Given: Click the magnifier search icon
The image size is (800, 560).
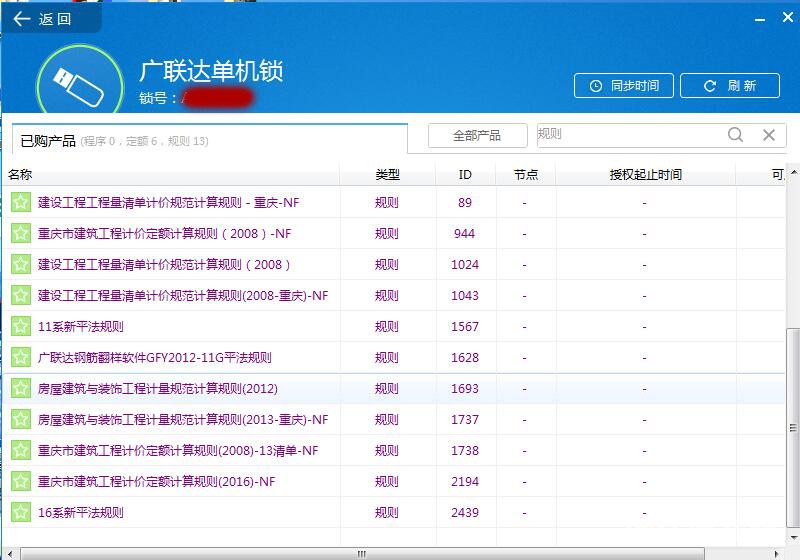Looking at the screenshot, I should pos(735,135).
